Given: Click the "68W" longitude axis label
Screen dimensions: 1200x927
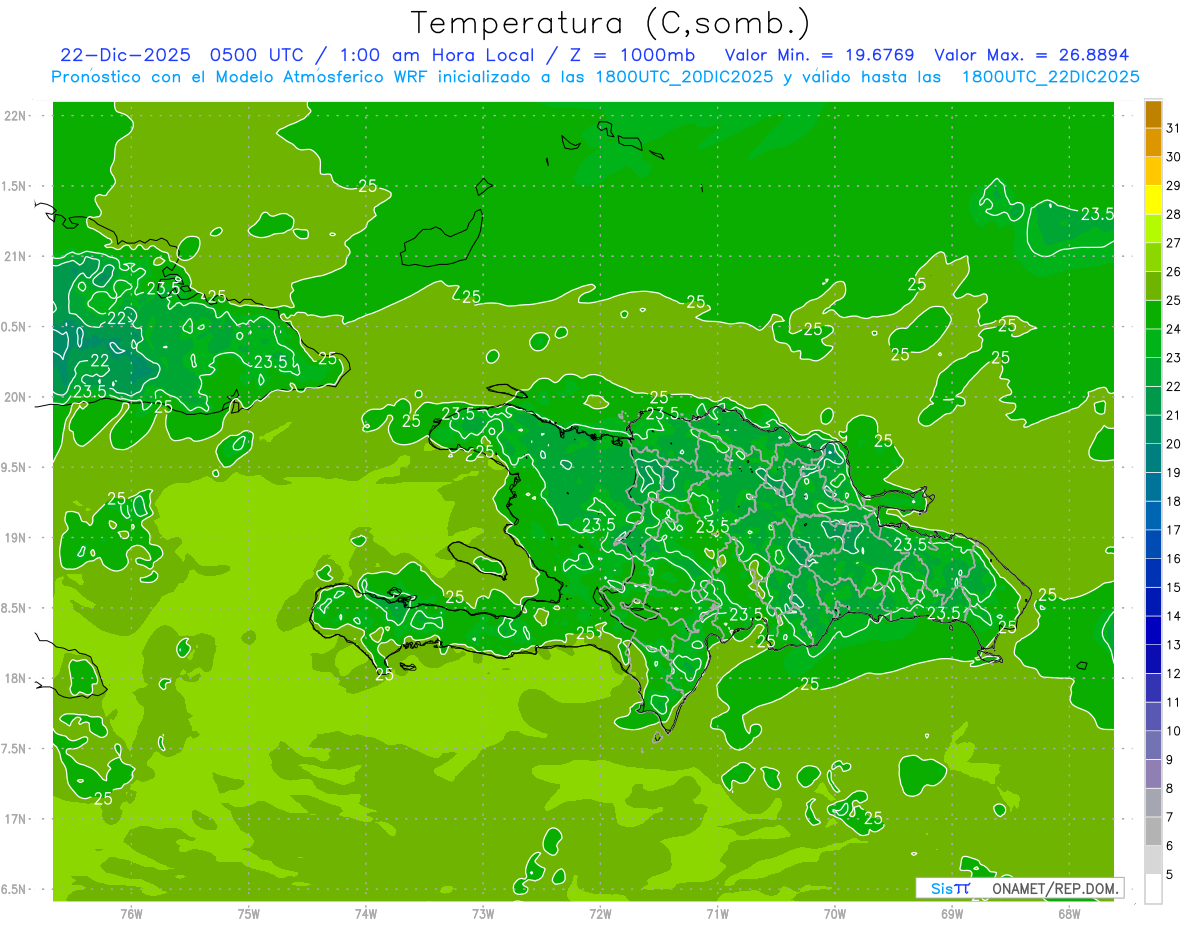Looking at the screenshot, I should (x=1068, y=913).
